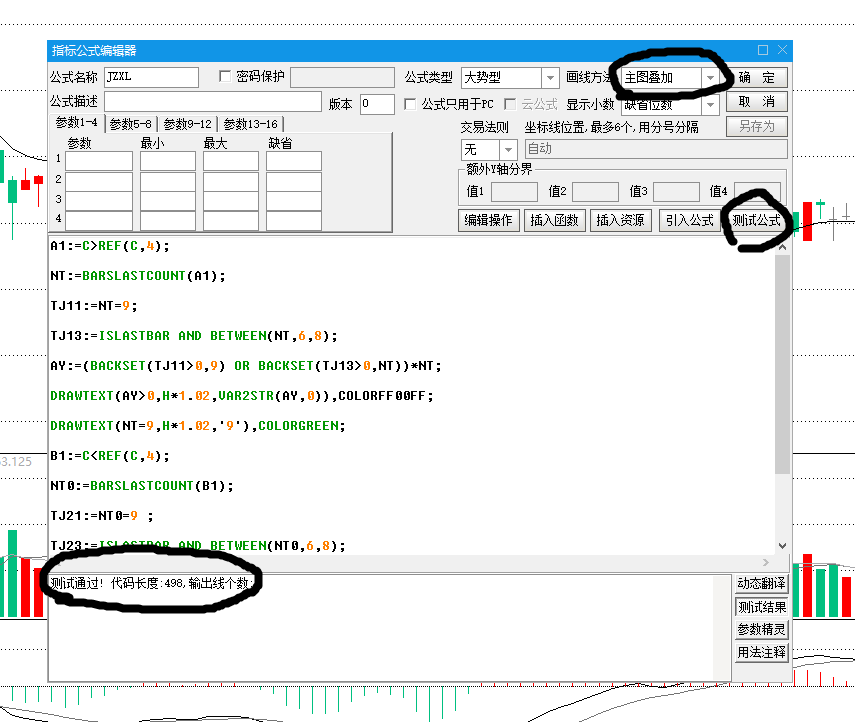Maximize the 指标公式编辑器 window

pos(763,50)
